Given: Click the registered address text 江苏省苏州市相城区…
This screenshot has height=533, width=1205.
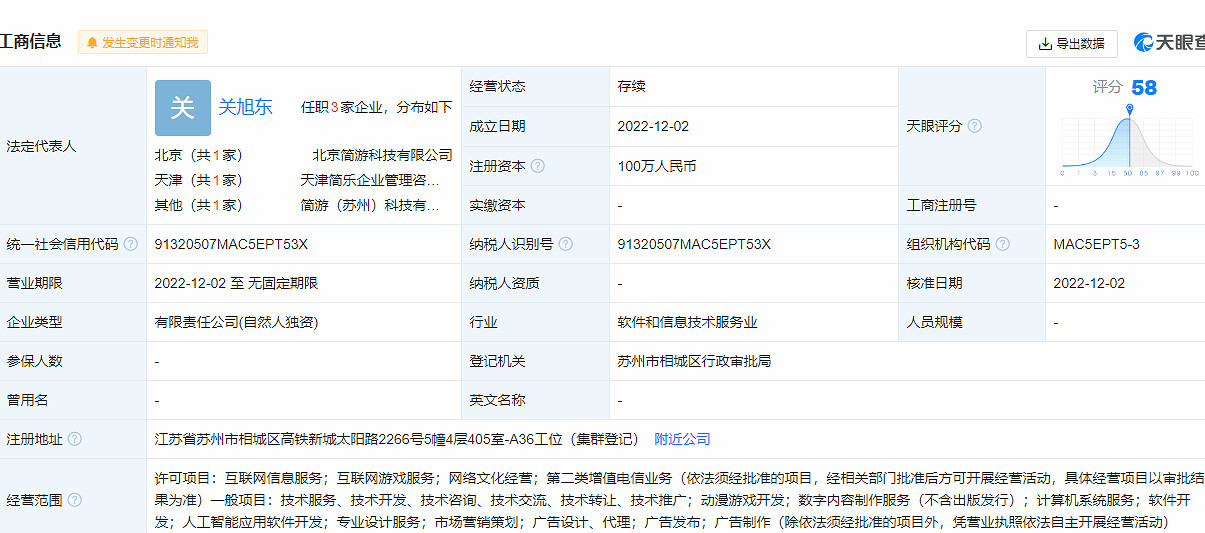Looking at the screenshot, I should click(396, 439).
